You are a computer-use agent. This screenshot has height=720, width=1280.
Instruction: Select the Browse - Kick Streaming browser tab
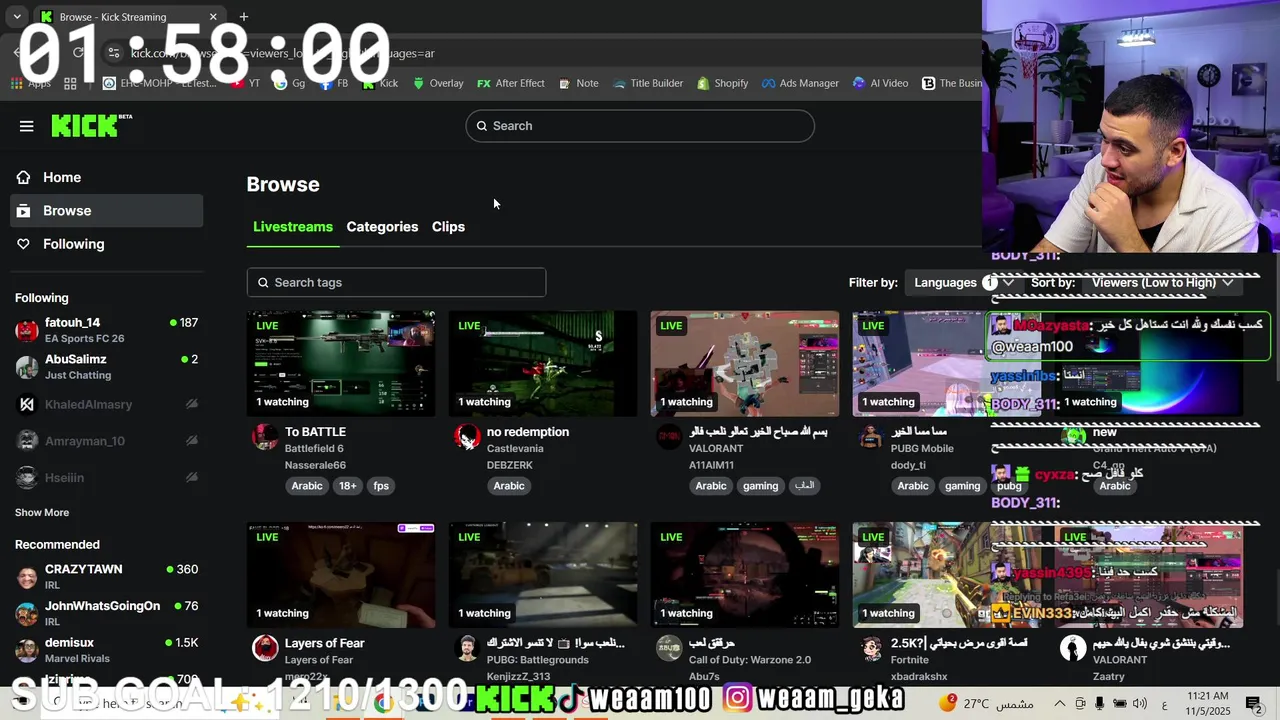point(130,17)
